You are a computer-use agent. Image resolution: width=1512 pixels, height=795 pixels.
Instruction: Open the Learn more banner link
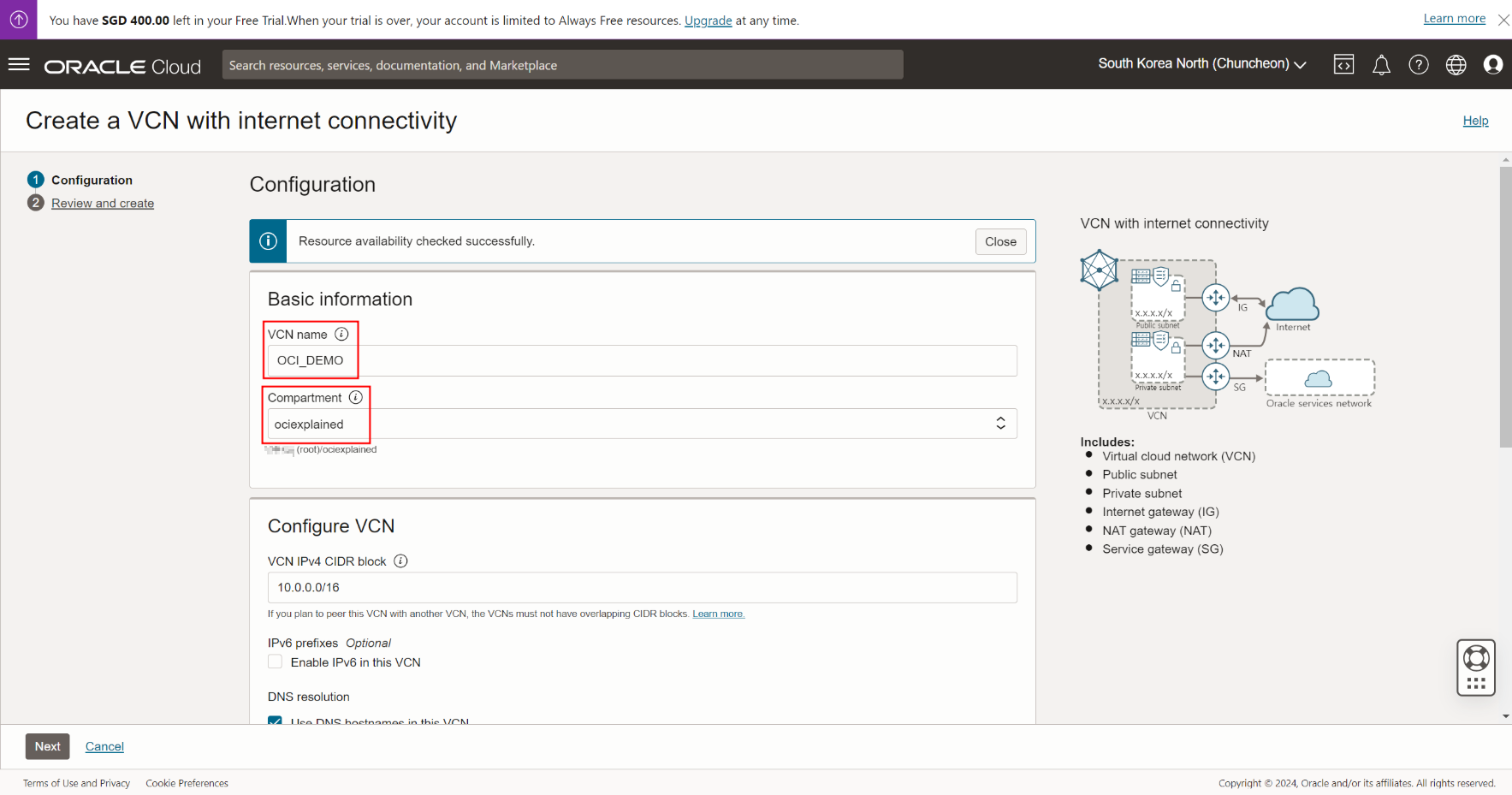[1454, 19]
